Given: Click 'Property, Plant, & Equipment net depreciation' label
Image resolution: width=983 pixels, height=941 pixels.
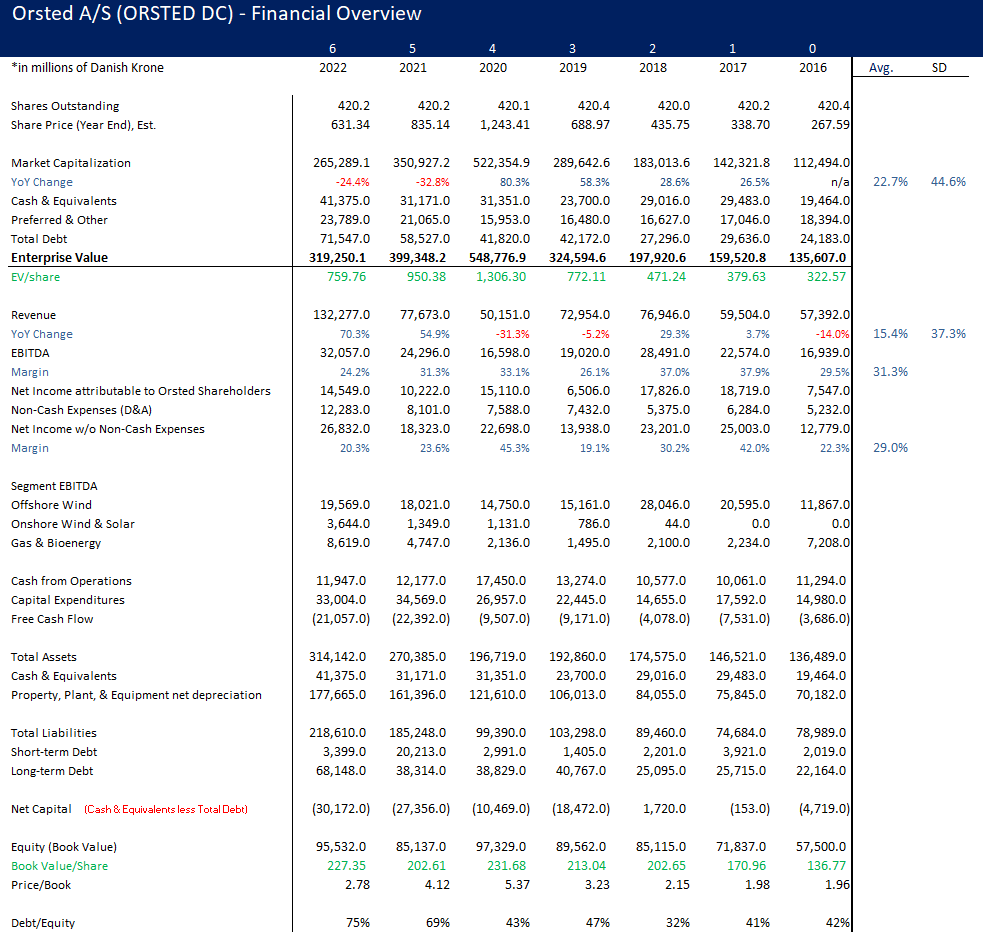Looking at the screenshot, I should pyautogui.click(x=136, y=695).
